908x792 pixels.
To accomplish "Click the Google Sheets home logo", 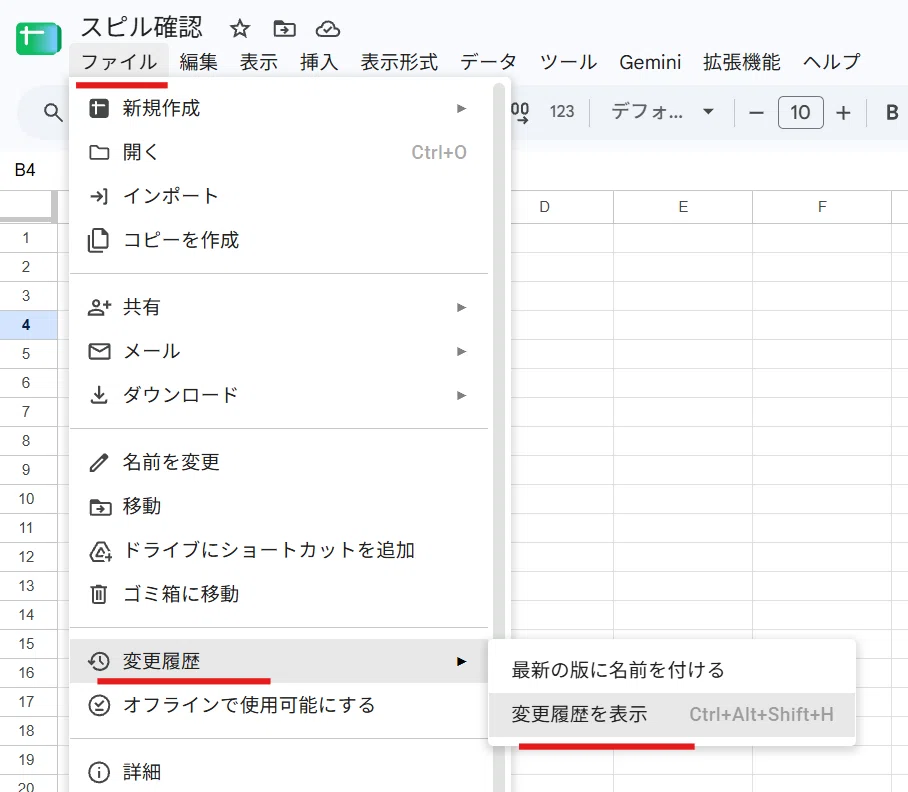I will coord(39,39).
